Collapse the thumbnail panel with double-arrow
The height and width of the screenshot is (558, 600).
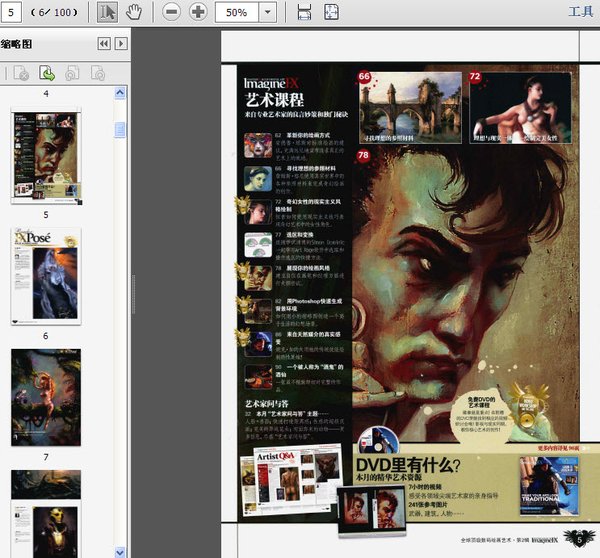point(104,44)
